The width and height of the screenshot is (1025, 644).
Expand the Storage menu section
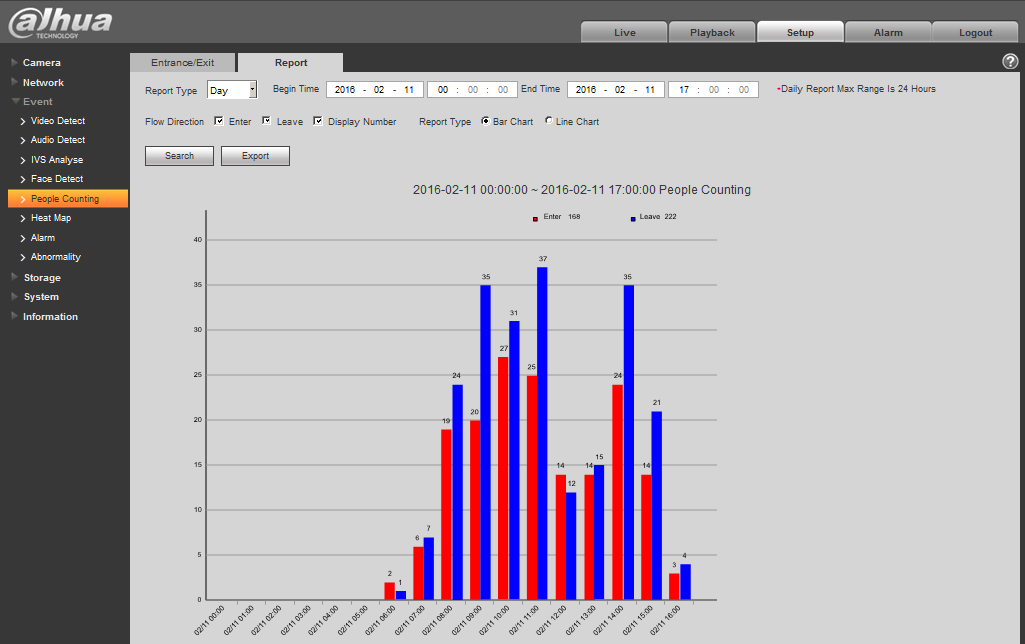[x=42, y=278]
